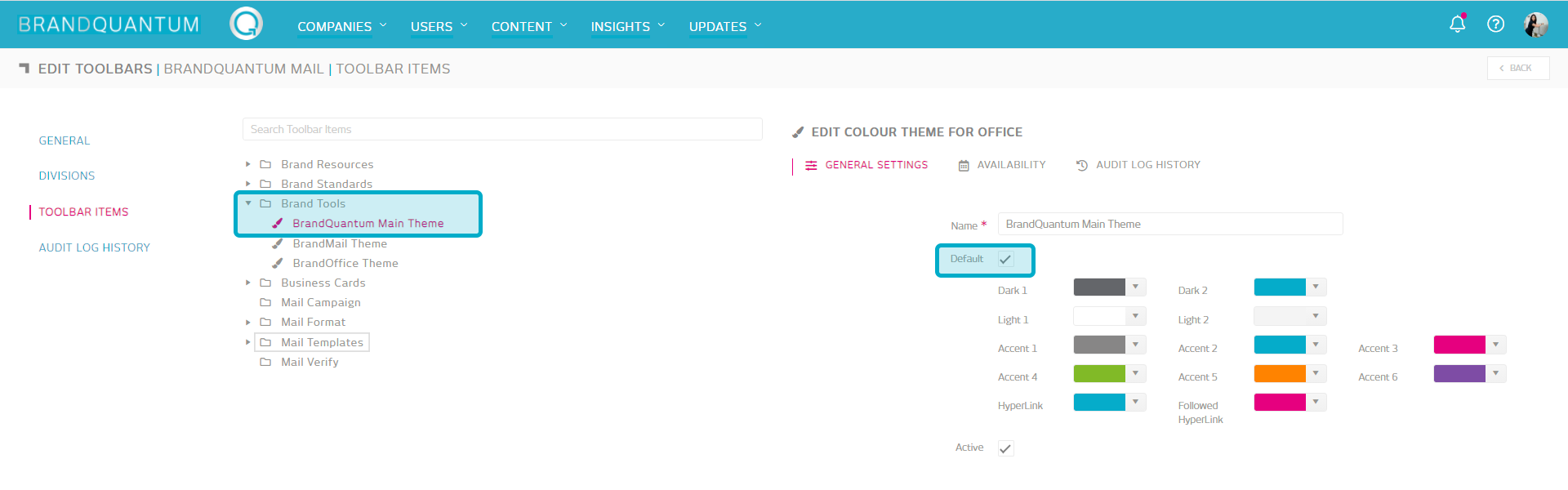Viewport: 1568px width, 490px height.
Task: Click the brush icon beside BrandMail Theme
Action: [x=278, y=243]
